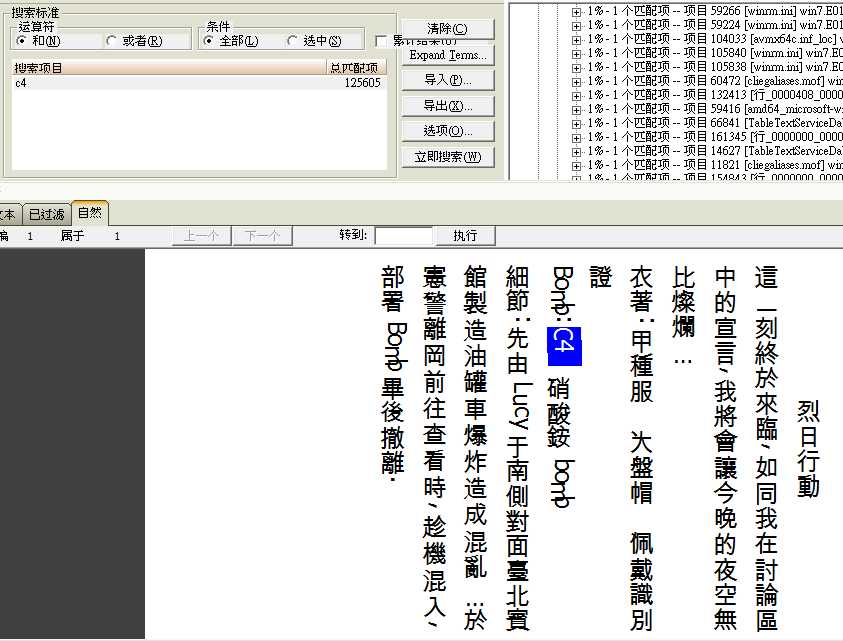This screenshot has width=843, height=641.
Task: Focus the 转到 input field
Action: pos(403,236)
